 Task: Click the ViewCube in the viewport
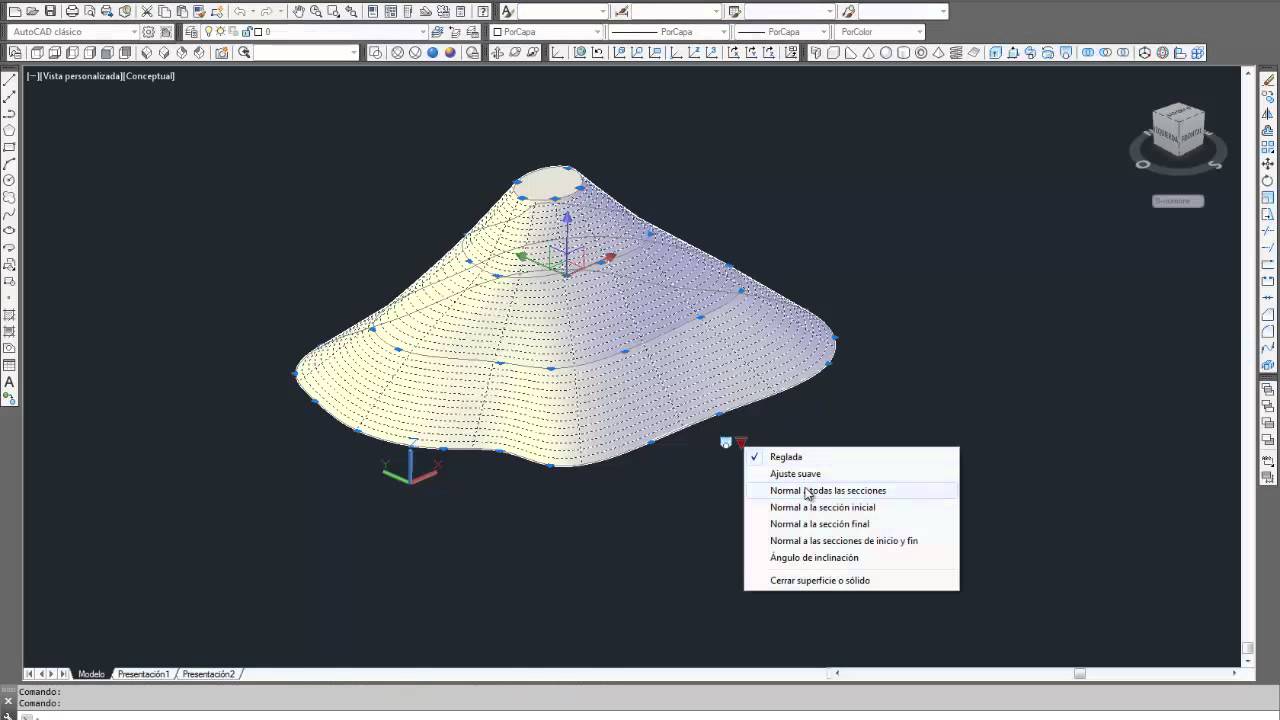pyautogui.click(x=1179, y=130)
